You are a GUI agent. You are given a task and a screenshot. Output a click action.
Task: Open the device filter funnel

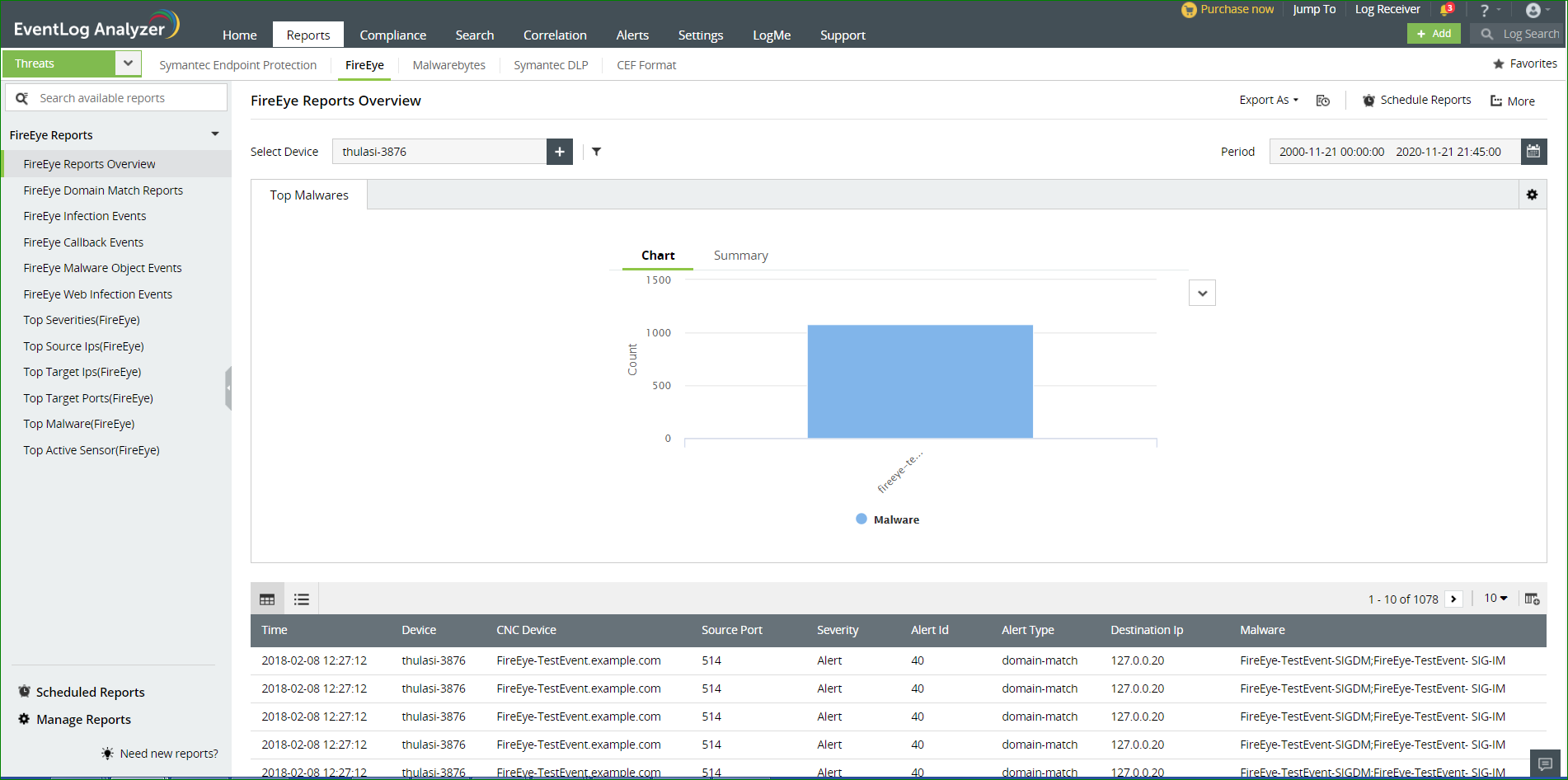(x=597, y=152)
